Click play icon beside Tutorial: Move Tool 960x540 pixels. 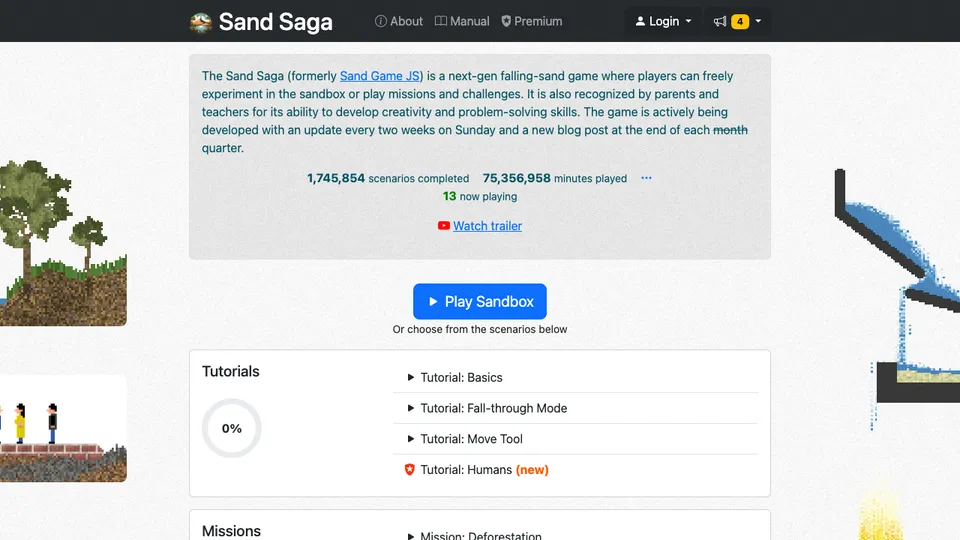click(411, 438)
